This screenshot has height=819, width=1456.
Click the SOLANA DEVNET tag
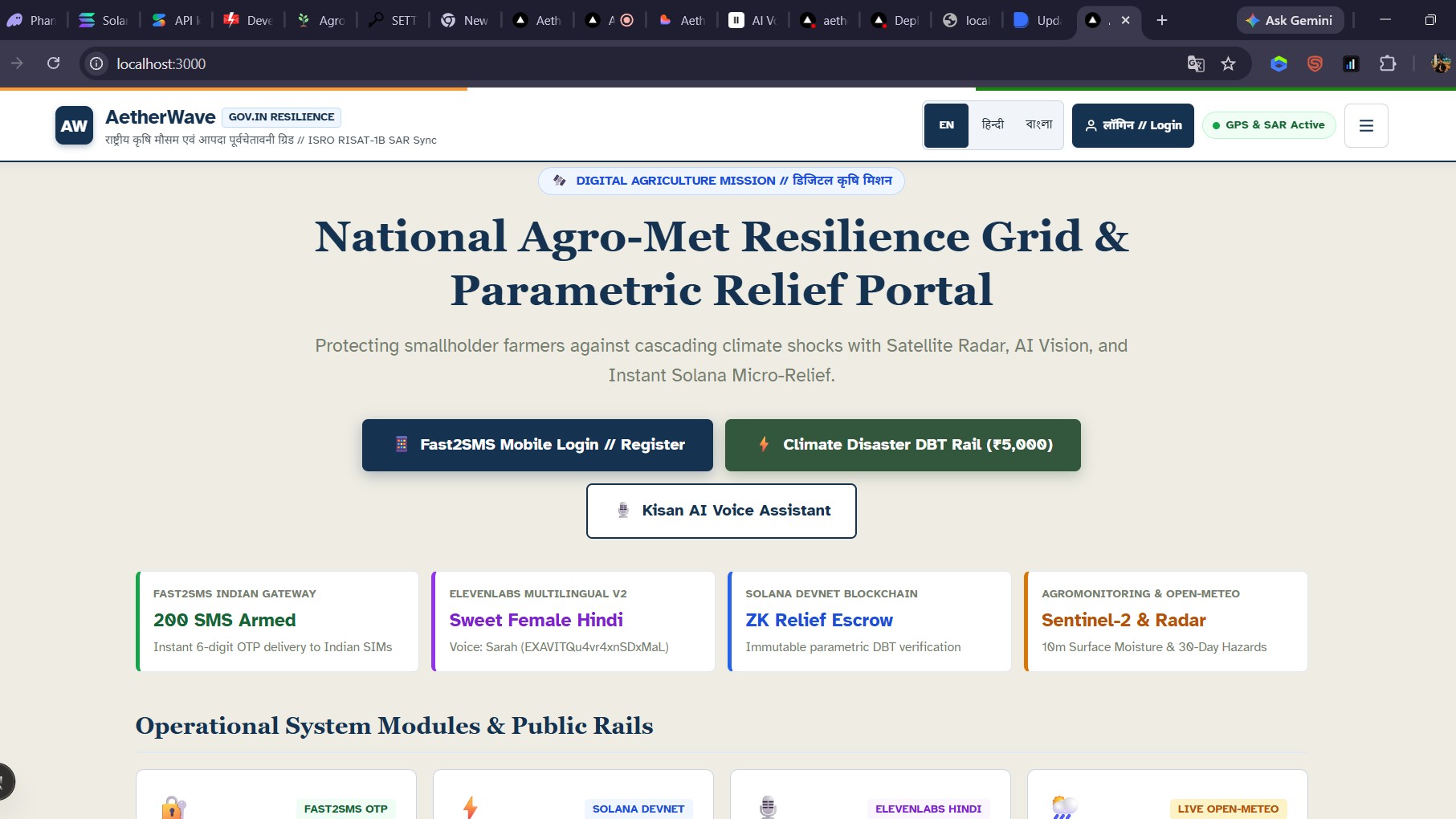pos(638,809)
